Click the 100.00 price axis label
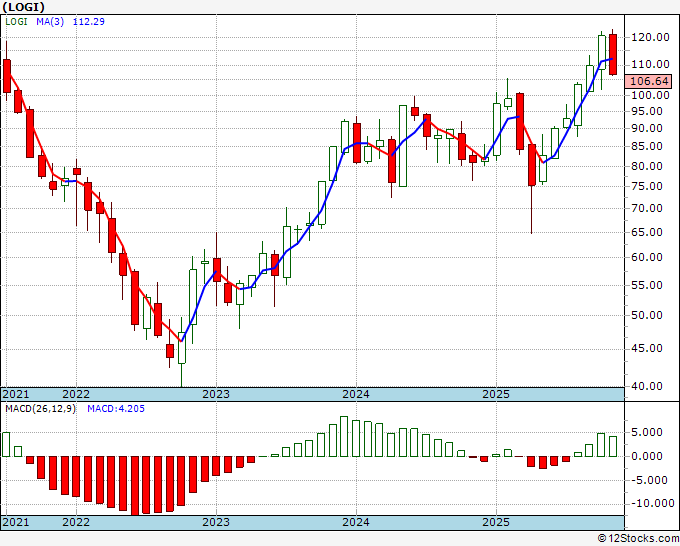The width and height of the screenshot is (680, 546). pyautogui.click(x=650, y=95)
